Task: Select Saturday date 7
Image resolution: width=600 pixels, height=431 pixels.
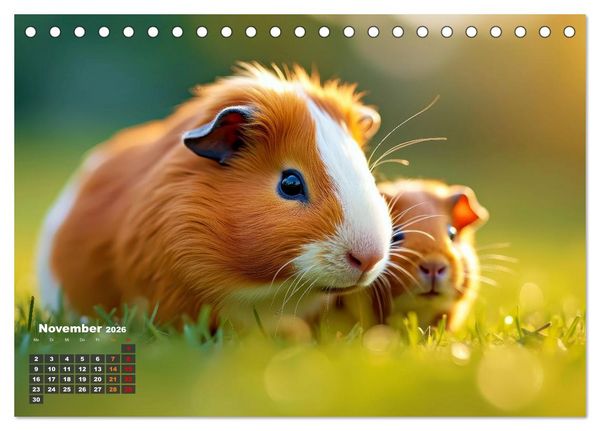Action: point(113,359)
